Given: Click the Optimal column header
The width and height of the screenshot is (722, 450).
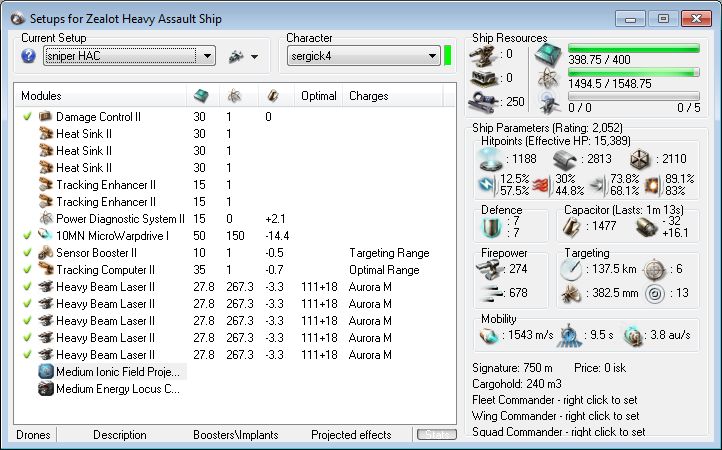Looking at the screenshot, I should pos(319,96).
